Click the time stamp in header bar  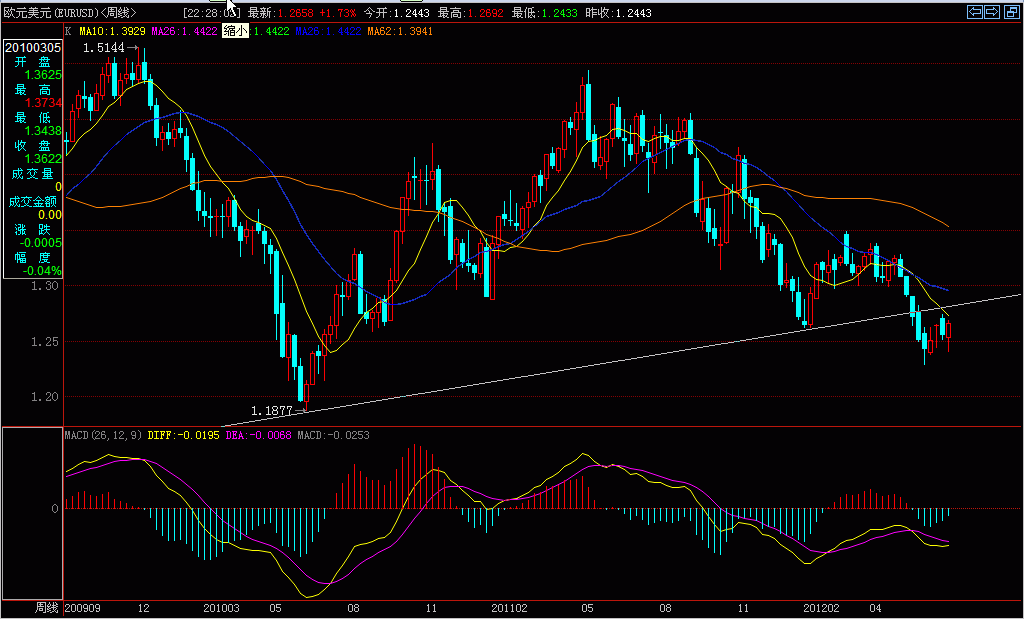[x=212, y=12]
